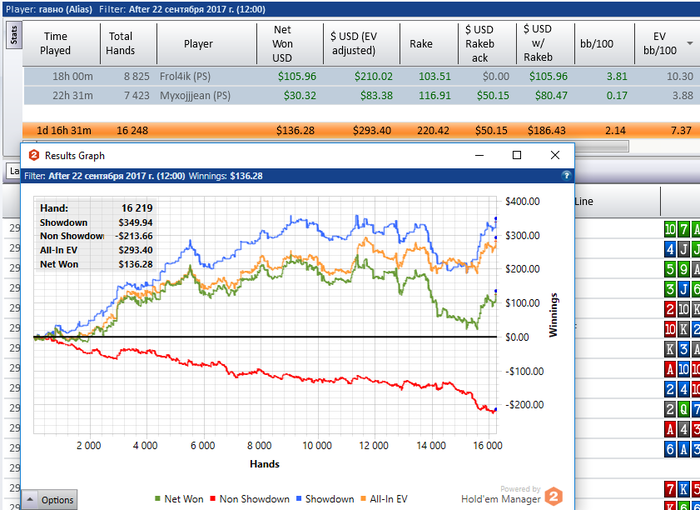Image resolution: width=700 pixels, height=510 pixels.
Task: Click the Hold'em Manager 2 logo icon
Action: (x=554, y=496)
